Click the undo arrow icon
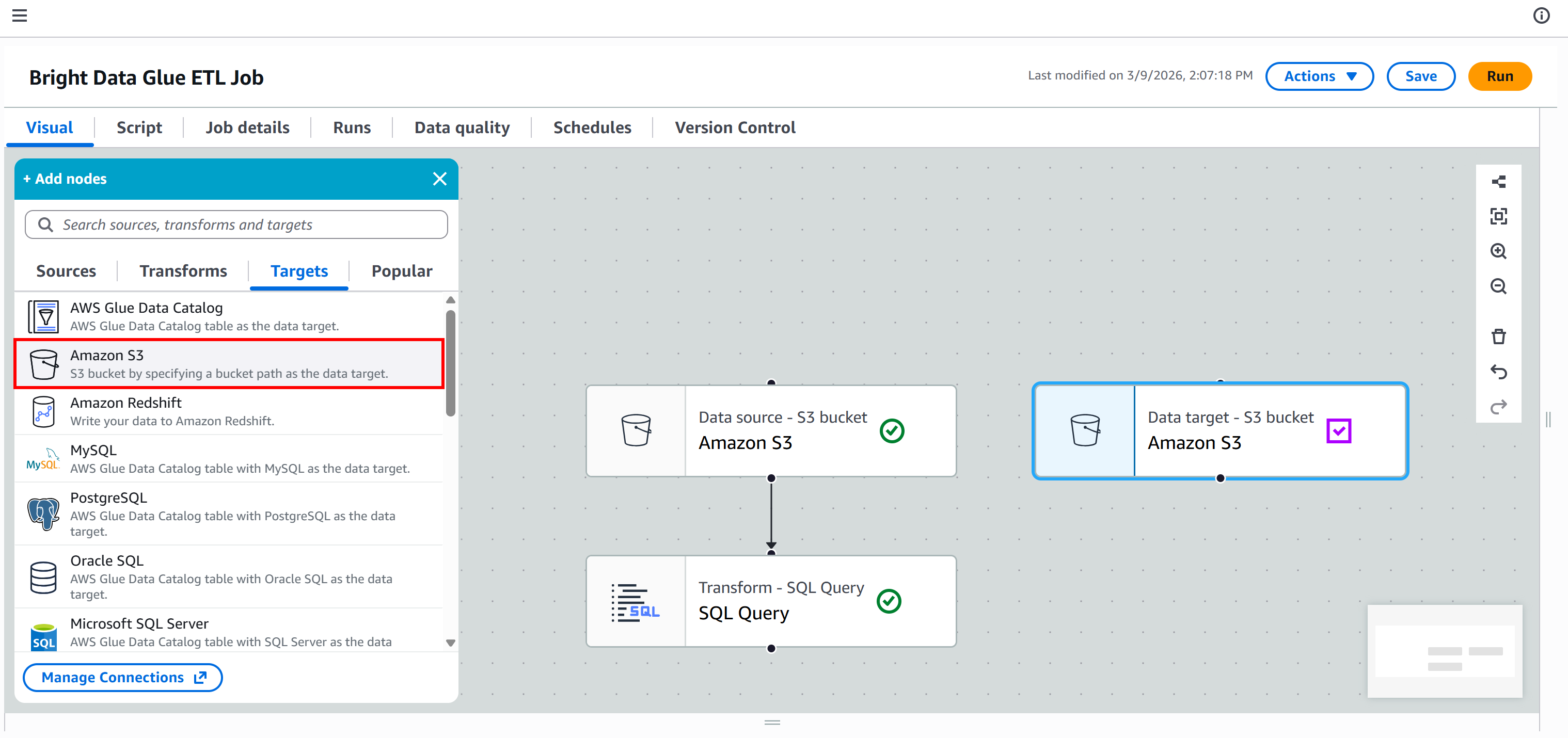This screenshot has height=738, width=1568. point(1498,371)
